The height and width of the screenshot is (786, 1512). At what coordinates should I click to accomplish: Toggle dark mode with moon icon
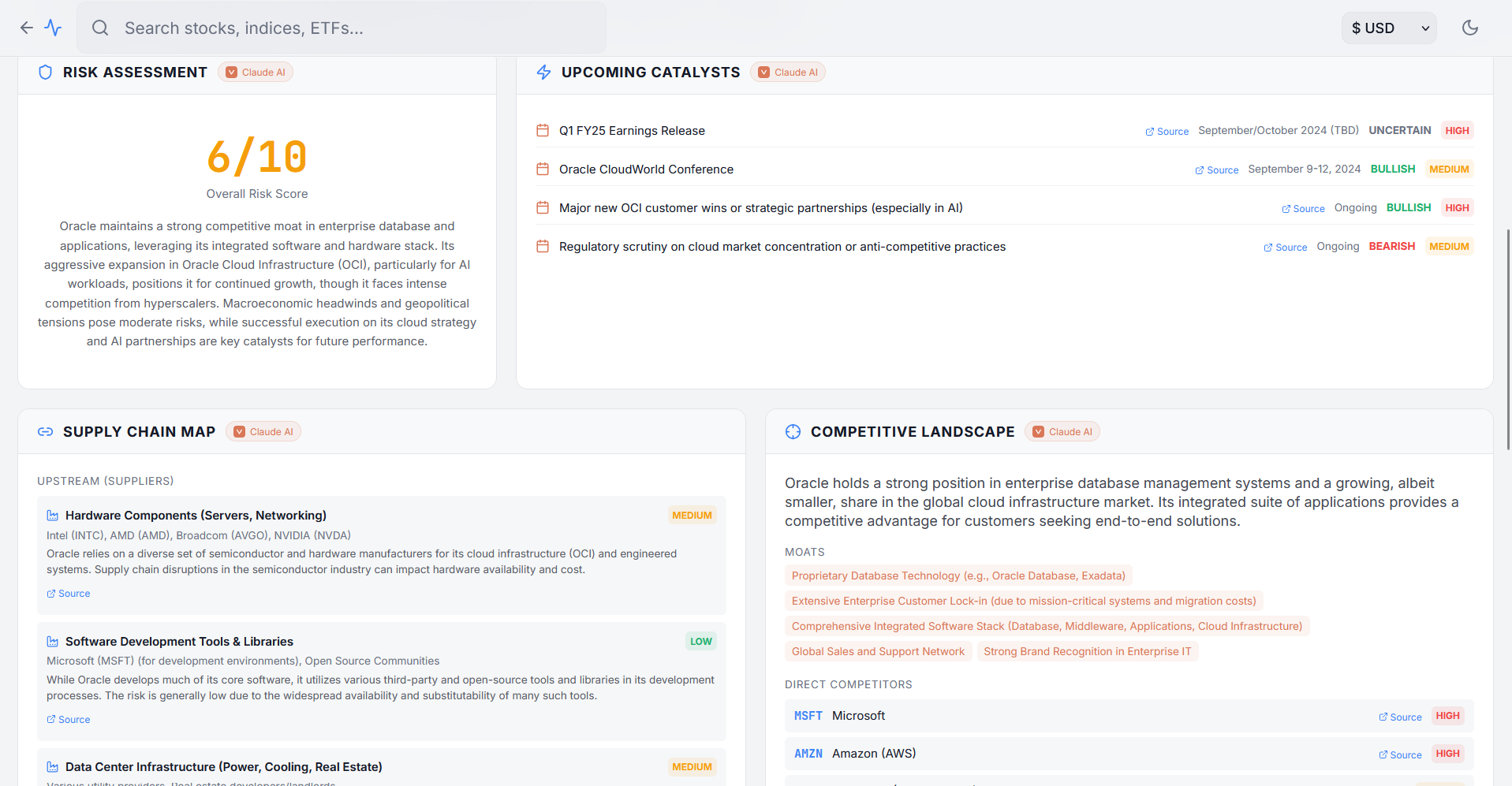tap(1470, 28)
